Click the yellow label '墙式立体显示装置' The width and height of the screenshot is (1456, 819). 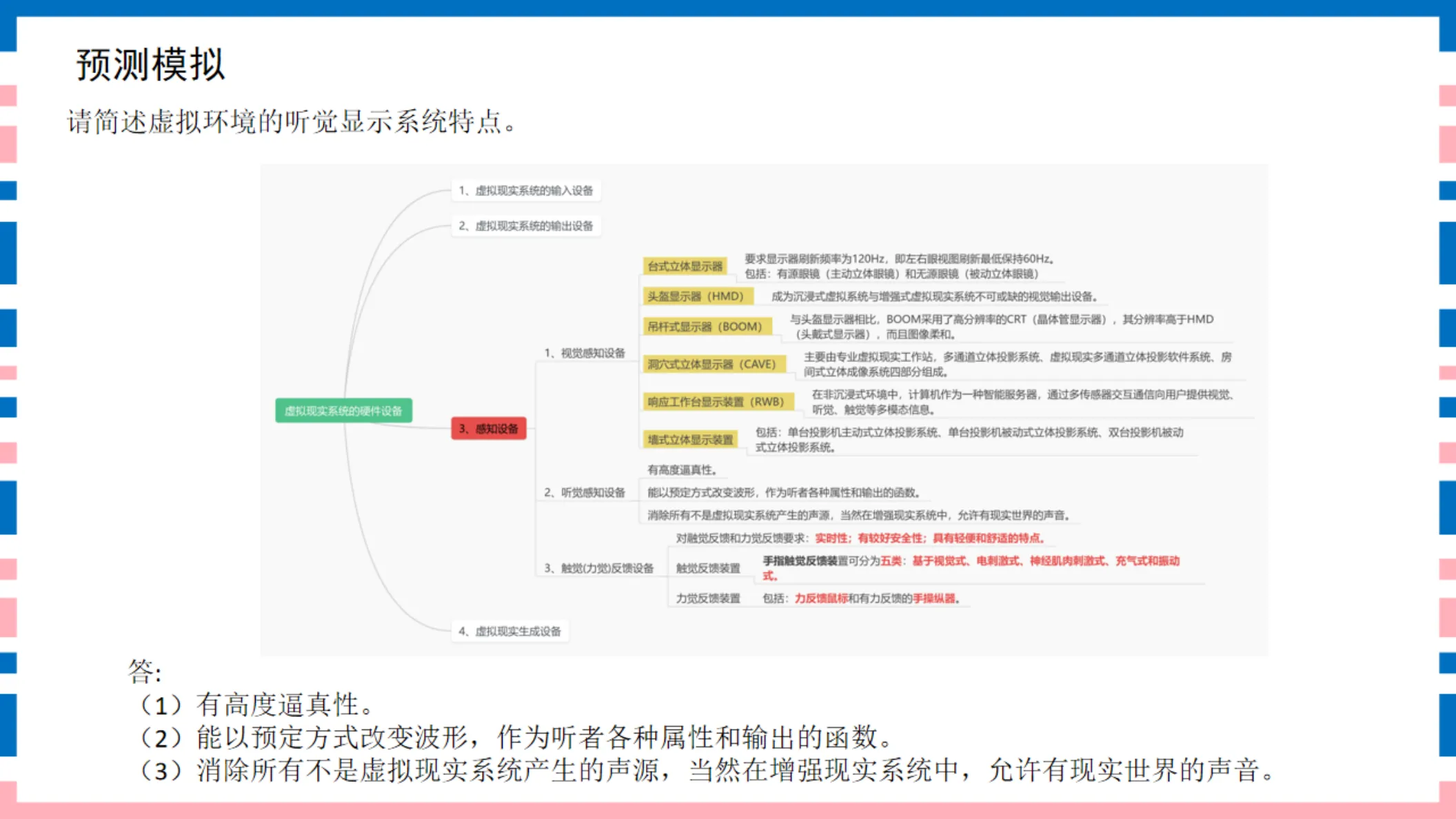pyautogui.click(x=691, y=439)
